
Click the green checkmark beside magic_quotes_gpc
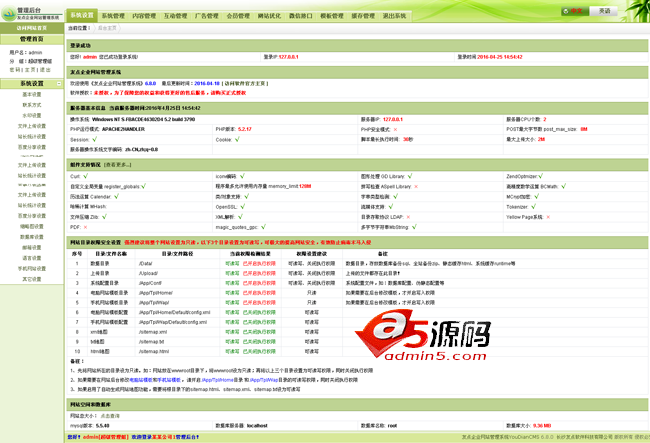coord(264,227)
